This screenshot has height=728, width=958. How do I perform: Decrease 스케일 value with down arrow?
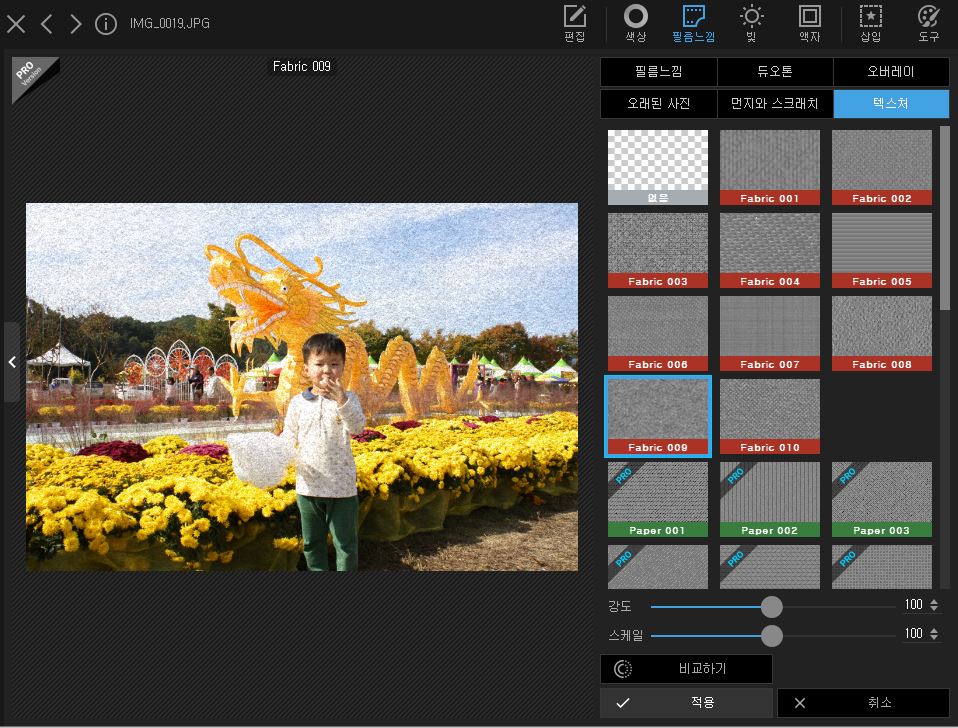pos(934,637)
